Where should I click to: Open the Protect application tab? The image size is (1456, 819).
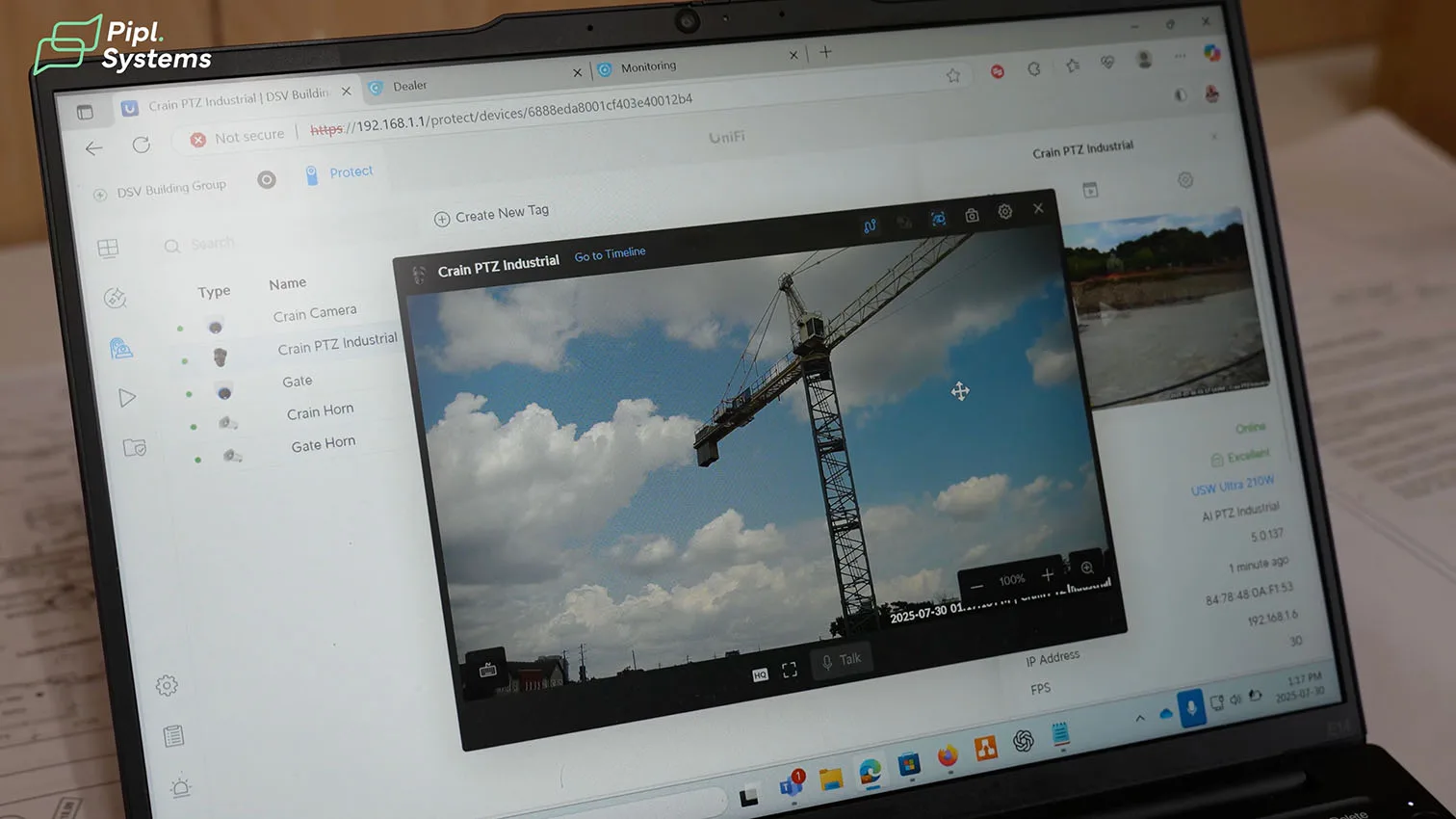(339, 172)
